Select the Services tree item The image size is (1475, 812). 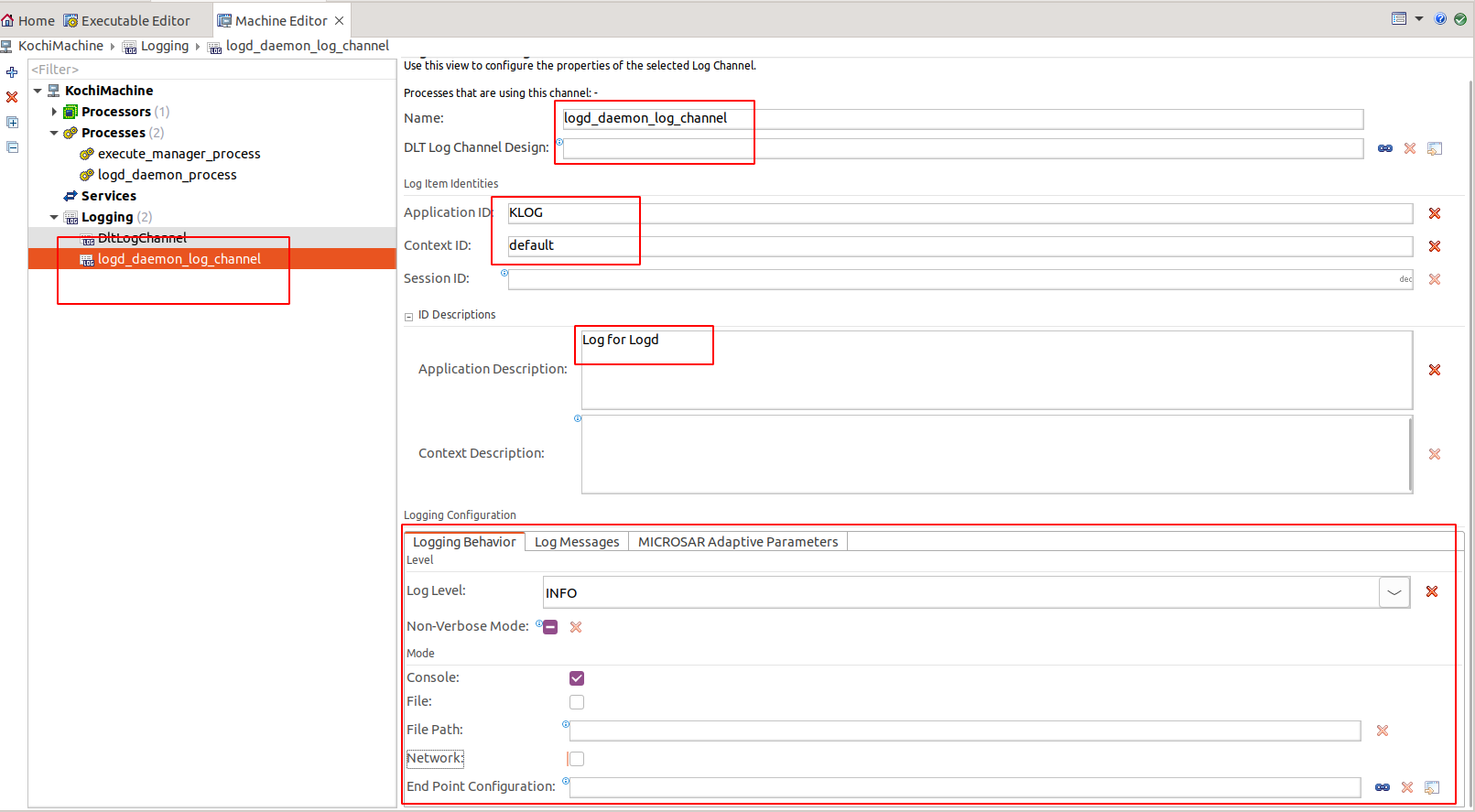pos(109,196)
